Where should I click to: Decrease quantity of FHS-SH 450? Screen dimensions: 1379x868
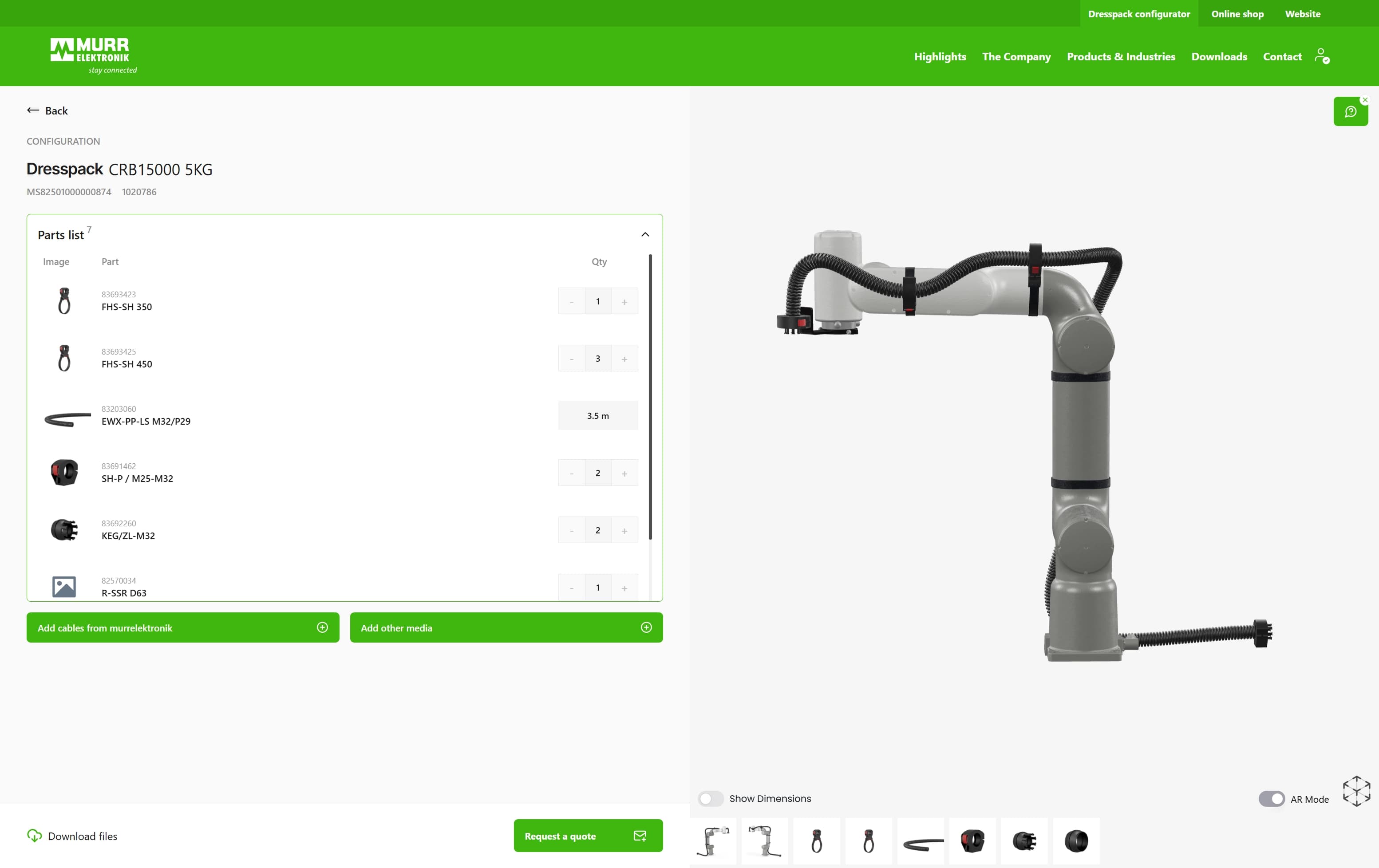572,359
